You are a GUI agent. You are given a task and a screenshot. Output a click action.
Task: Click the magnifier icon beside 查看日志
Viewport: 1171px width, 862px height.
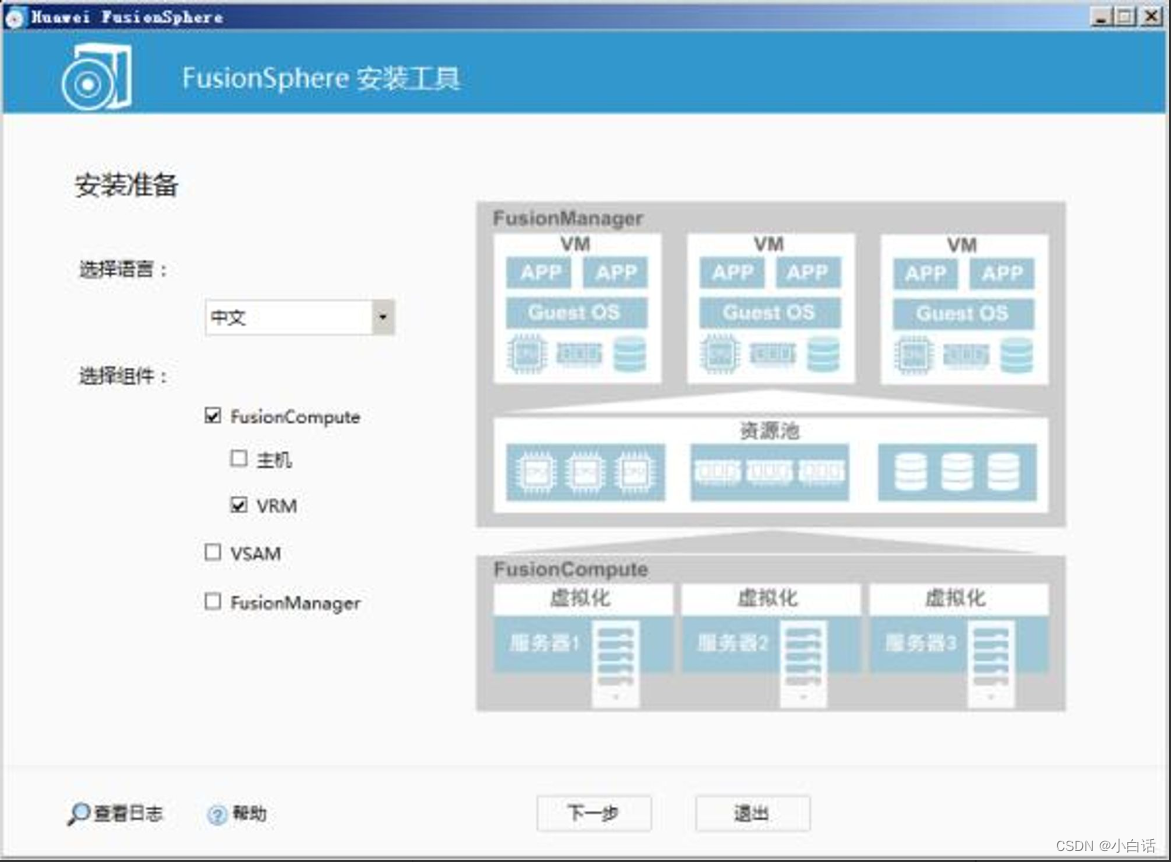click(x=78, y=813)
